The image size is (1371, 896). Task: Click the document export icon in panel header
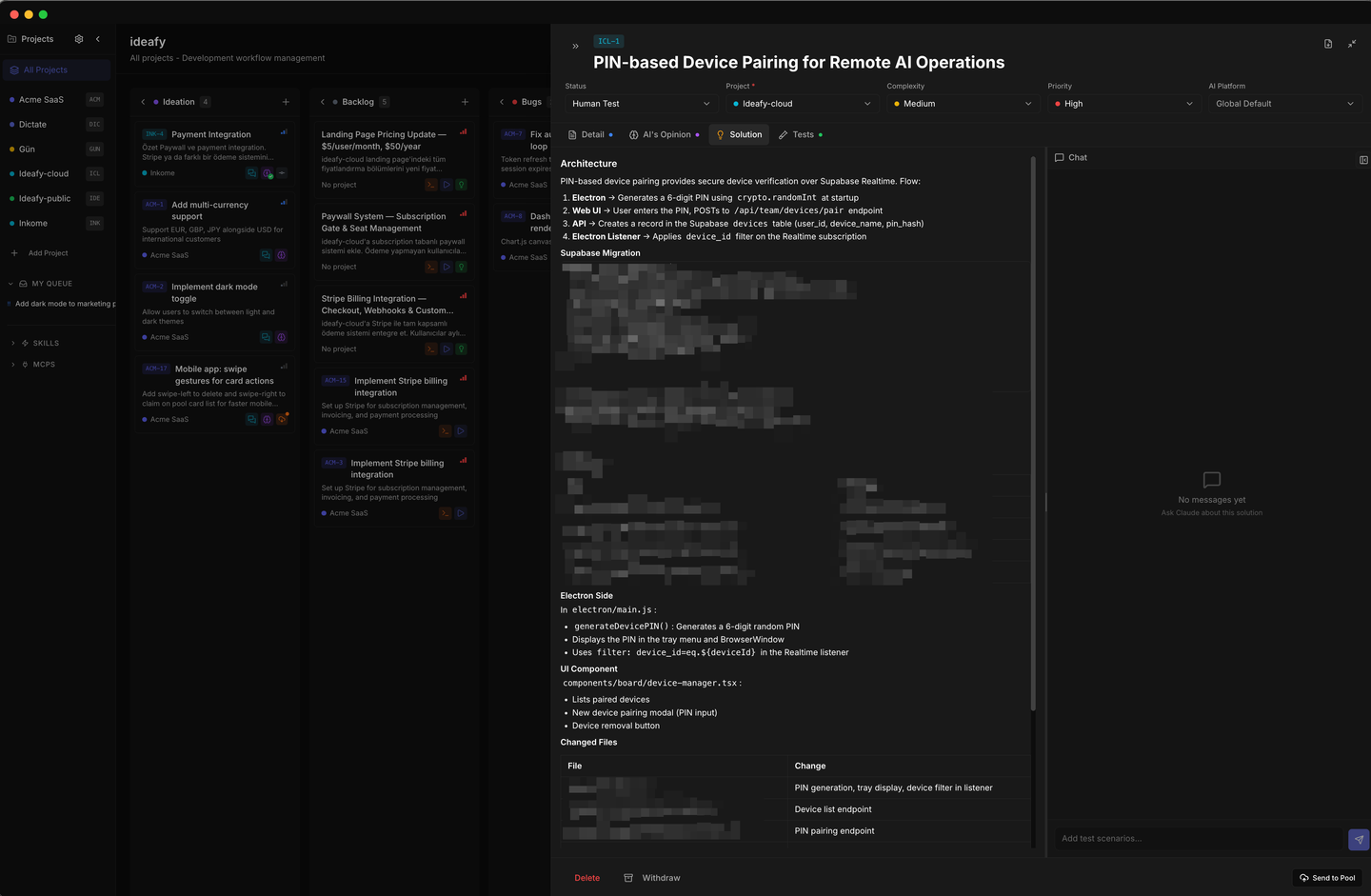click(1328, 44)
